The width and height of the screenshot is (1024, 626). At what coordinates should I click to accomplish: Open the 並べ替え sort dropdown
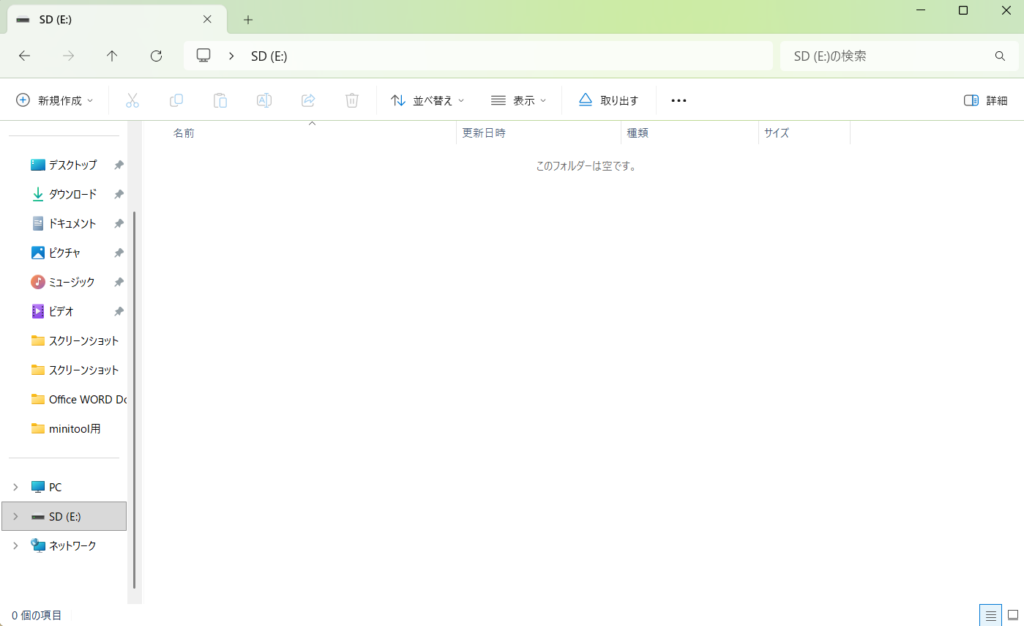pos(427,100)
